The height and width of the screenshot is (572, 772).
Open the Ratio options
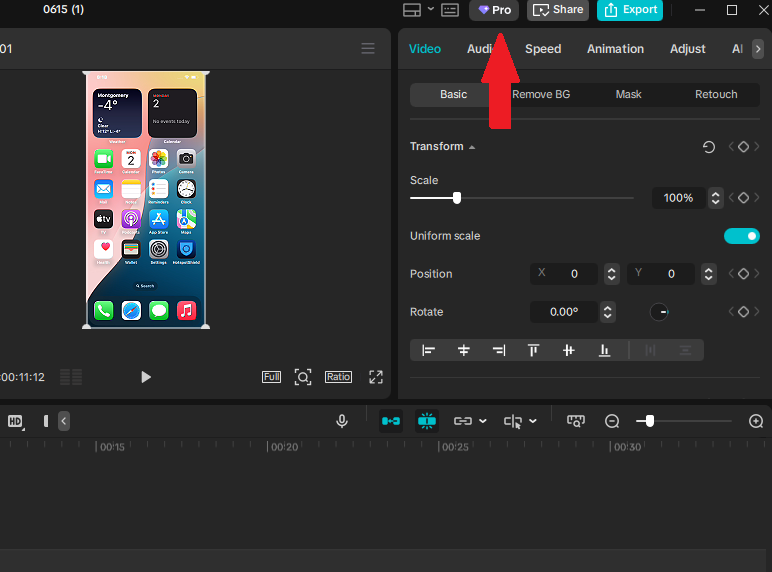click(338, 377)
